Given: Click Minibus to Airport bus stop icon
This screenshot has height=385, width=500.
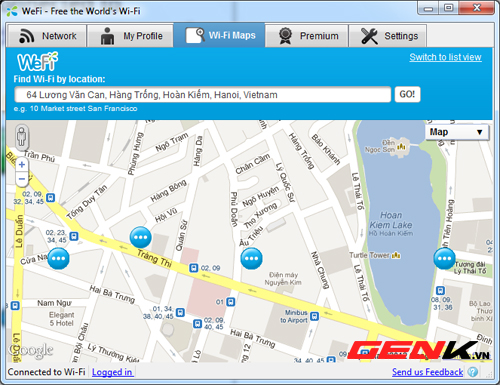Looking at the screenshot, I should click(314, 316).
